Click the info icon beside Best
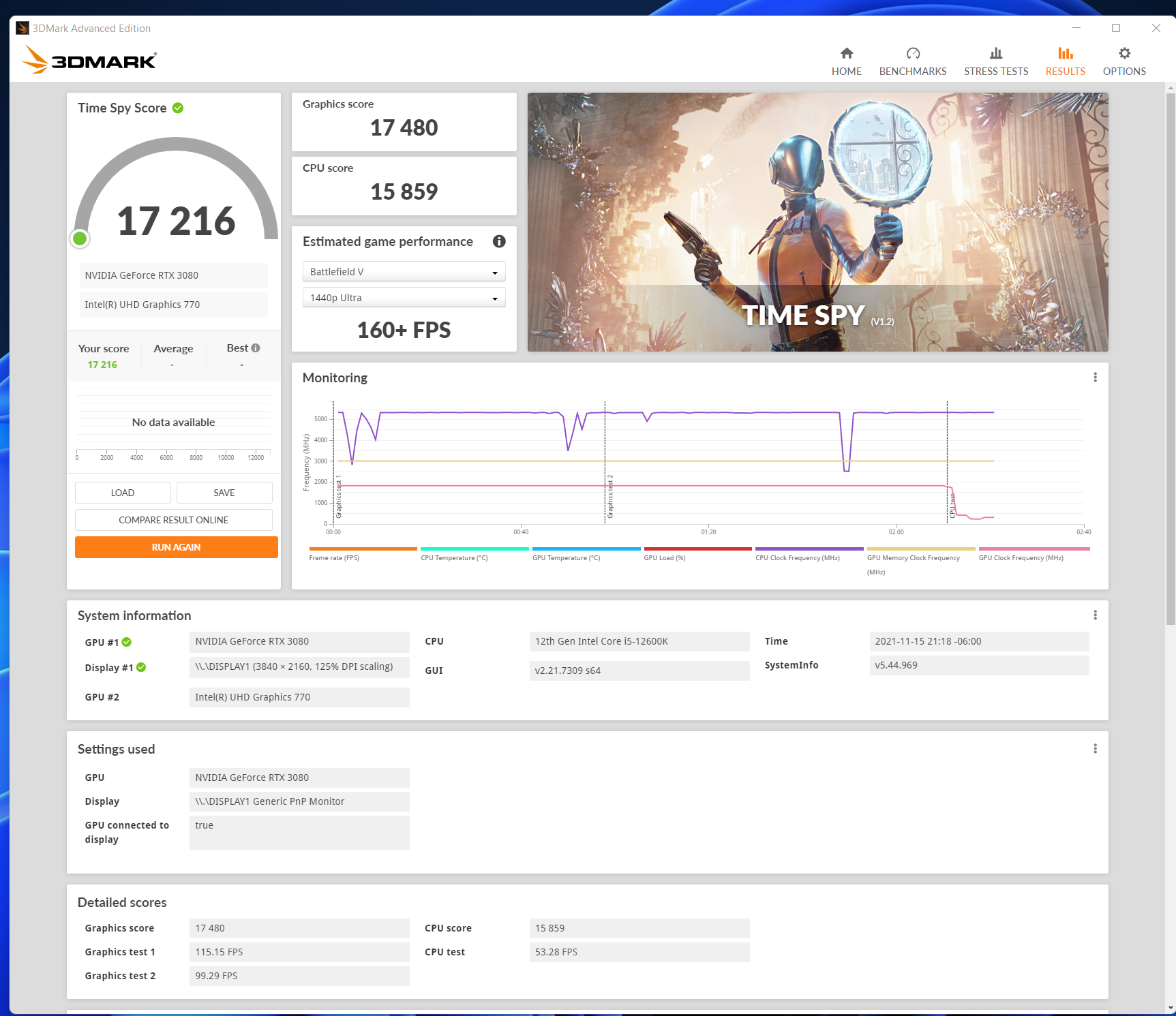The width and height of the screenshot is (1176, 1016). [x=256, y=348]
